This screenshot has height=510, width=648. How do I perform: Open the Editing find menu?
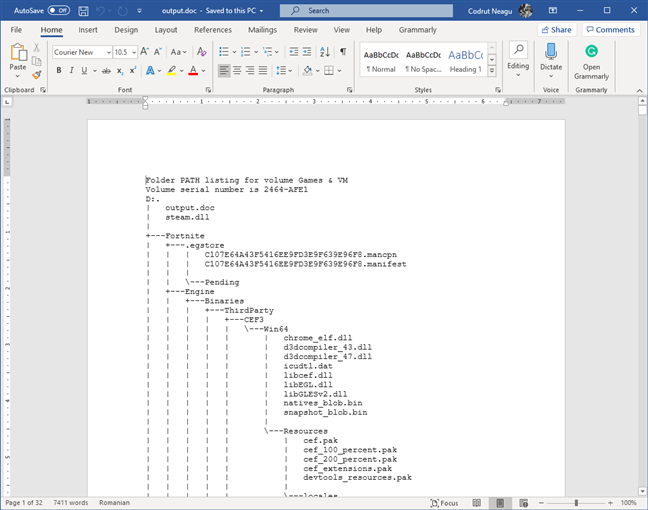518,60
